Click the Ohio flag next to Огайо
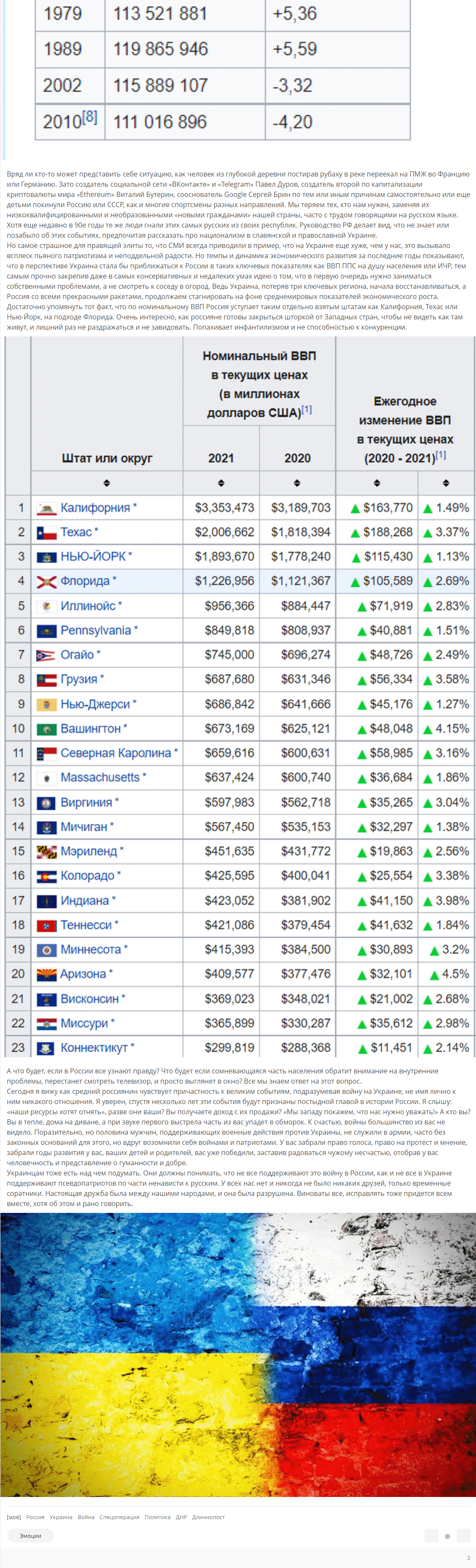This screenshot has width=476, height=1568. coord(46,655)
